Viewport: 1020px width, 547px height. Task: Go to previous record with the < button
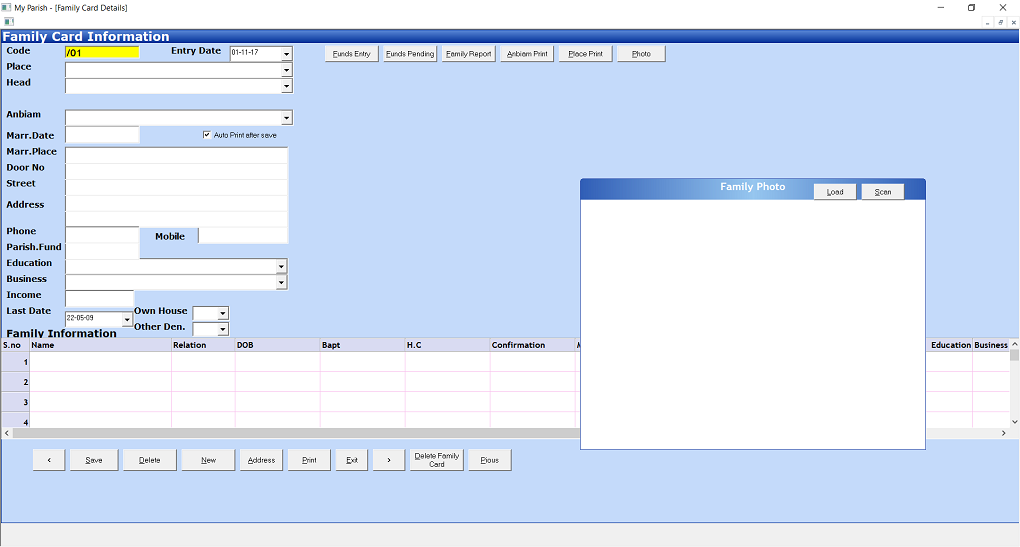(x=49, y=460)
